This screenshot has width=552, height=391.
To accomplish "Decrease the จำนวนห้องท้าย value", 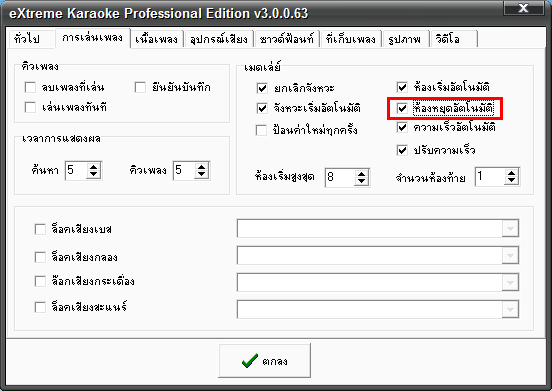I will coord(512,181).
